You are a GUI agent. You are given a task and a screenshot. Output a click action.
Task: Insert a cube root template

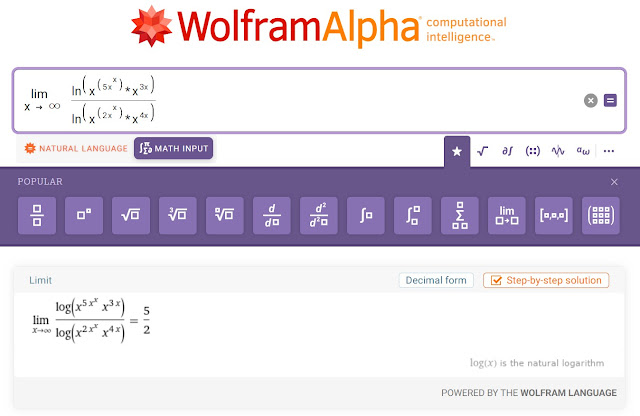tap(178, 215)
